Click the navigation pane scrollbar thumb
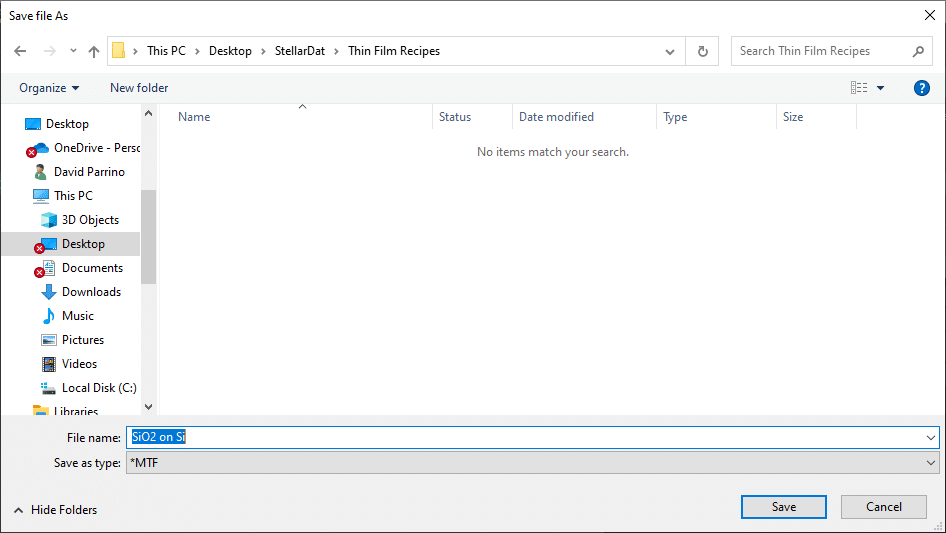The width and height of the screenshot is (946, 533). 148,237
